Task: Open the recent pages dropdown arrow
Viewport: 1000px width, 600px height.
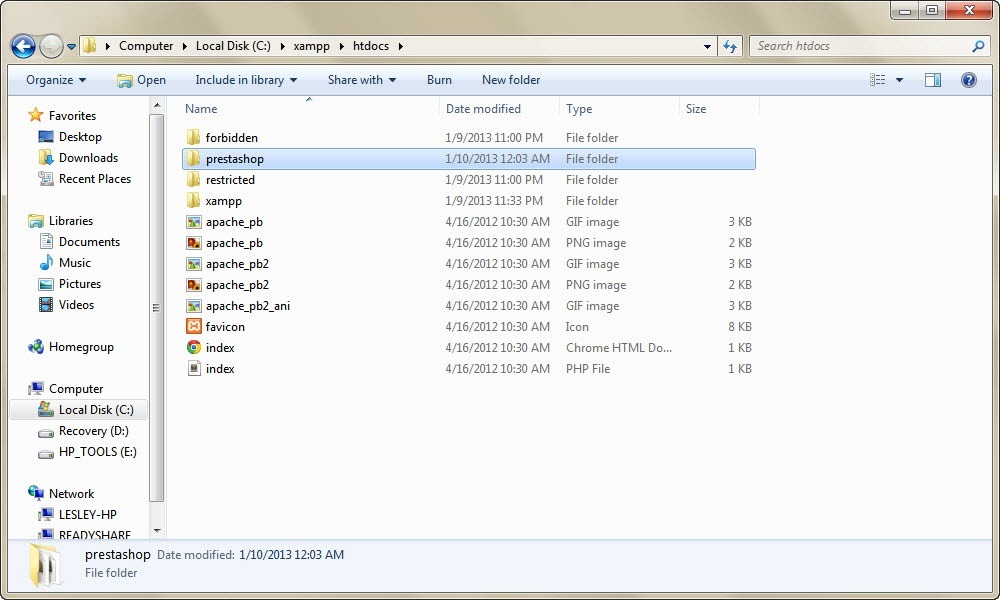Action: pyautogui.click(x=71, y=46)
